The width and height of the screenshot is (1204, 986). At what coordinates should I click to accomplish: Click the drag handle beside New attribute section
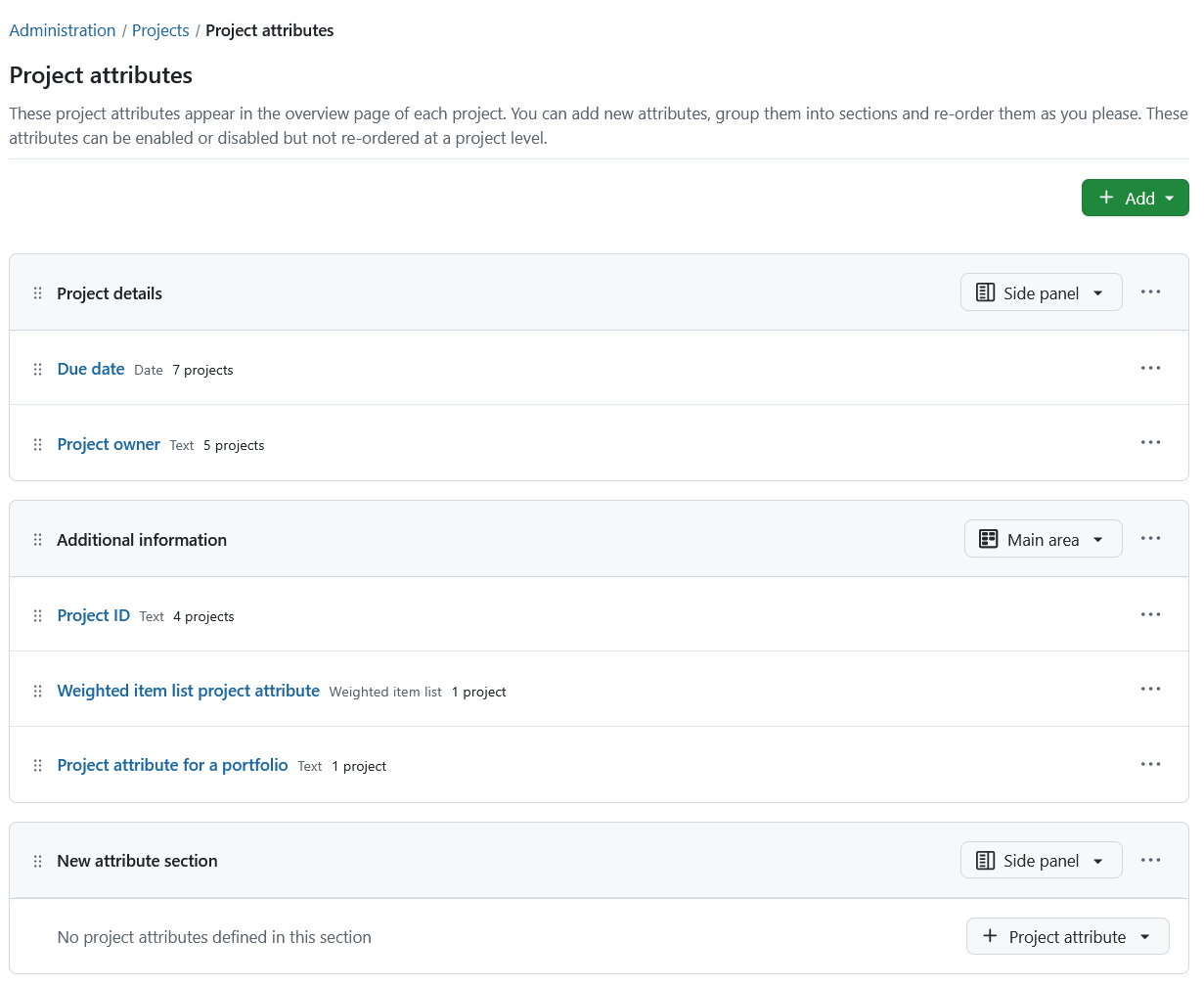coord(37,860)
